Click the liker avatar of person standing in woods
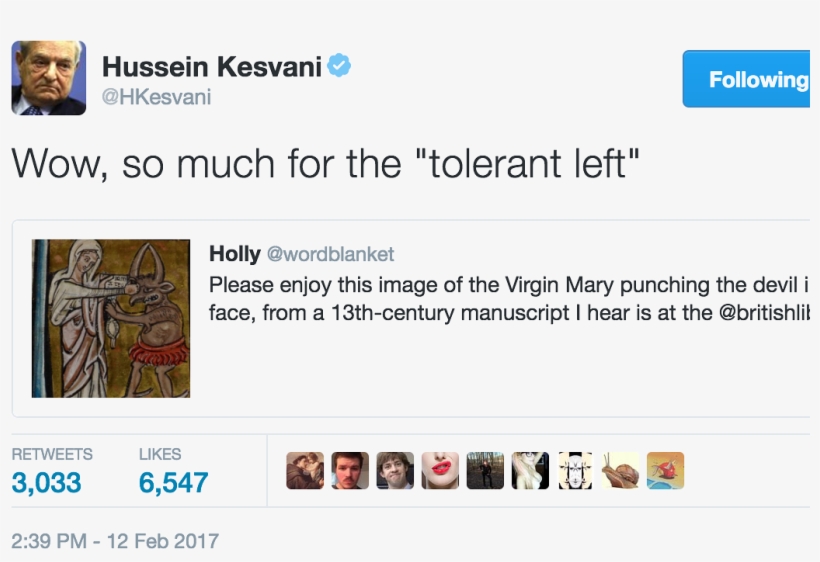 tap(485, 470)
